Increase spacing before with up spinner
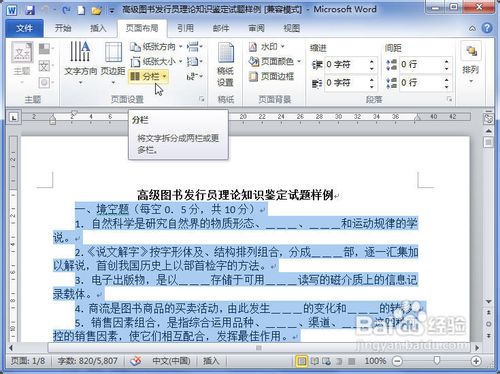Viewport: 500px width, 374px height. 447,61
